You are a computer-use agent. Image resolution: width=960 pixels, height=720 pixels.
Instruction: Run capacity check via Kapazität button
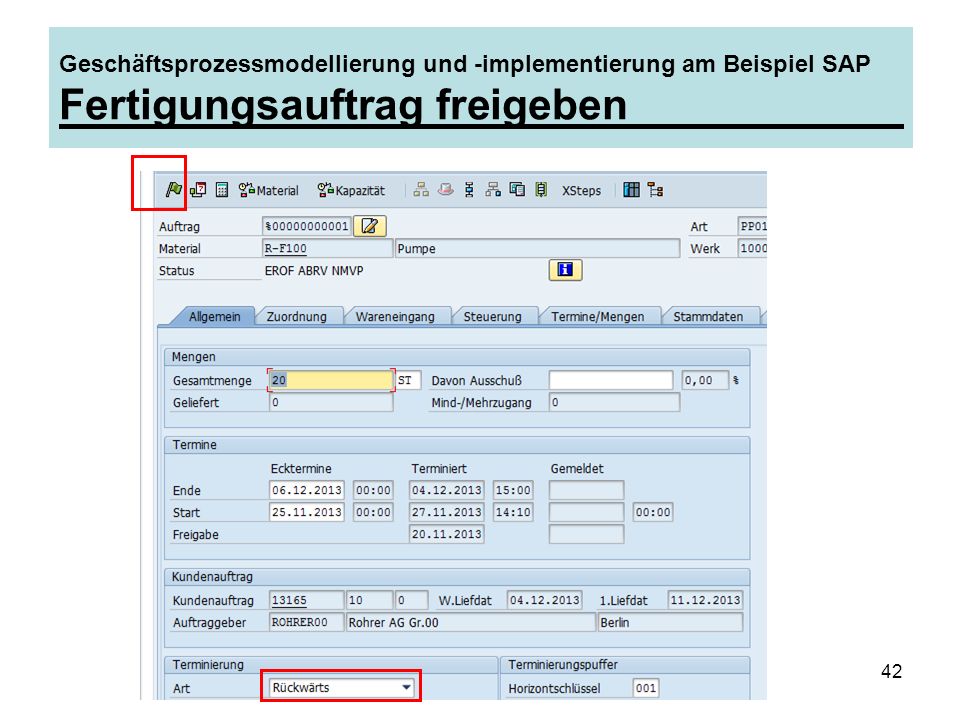click(351, 190)
